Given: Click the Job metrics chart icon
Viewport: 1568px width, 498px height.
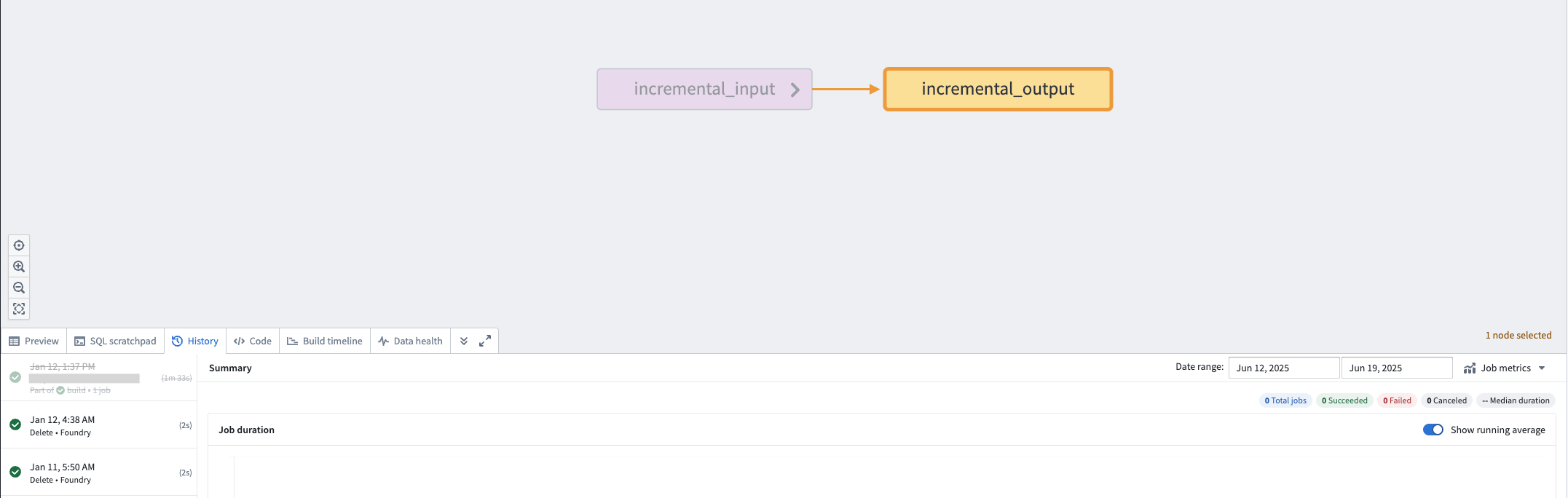Looking at the screenshot, I should pos(1470,368).
